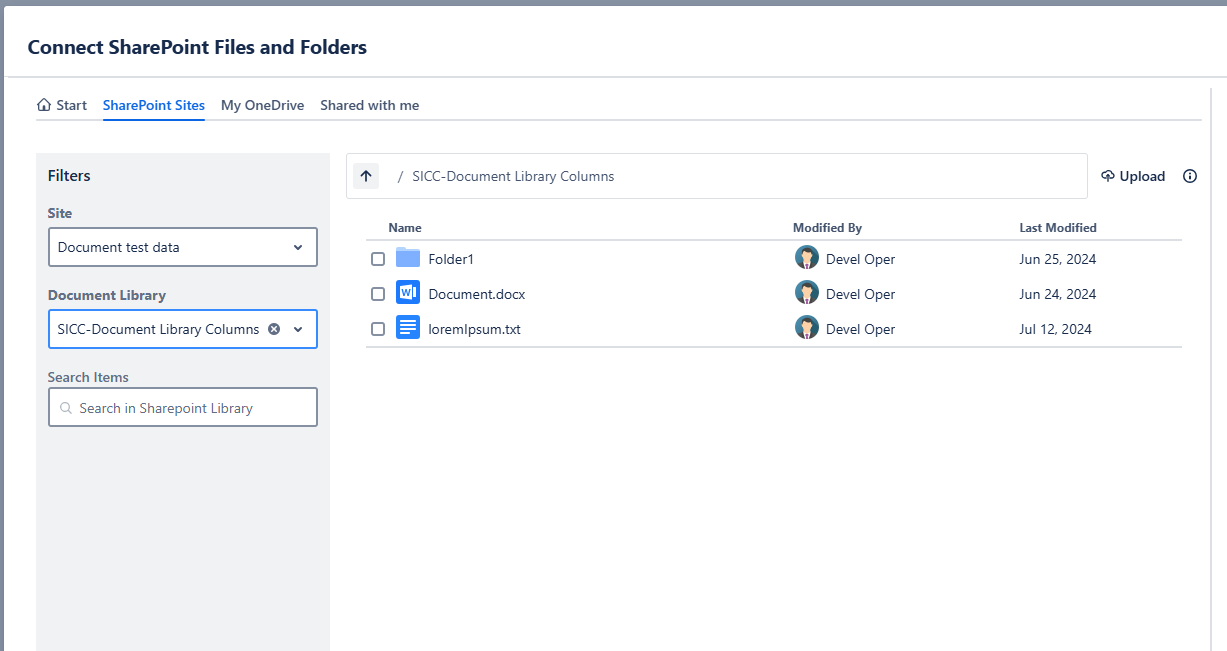Click Devel Oper avatar in Folder1 row
The image size is (1227, 651).
pyautogui.click(x=807, y=259)
